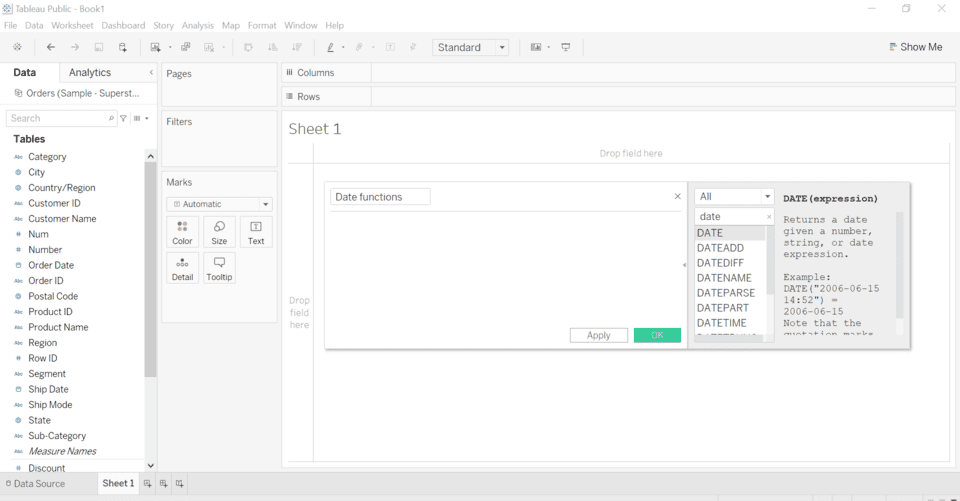The height and width of the screenshot is (501, 960).
Task: Click the Show/Hide Cards toolbar icon
Action: 536,47
